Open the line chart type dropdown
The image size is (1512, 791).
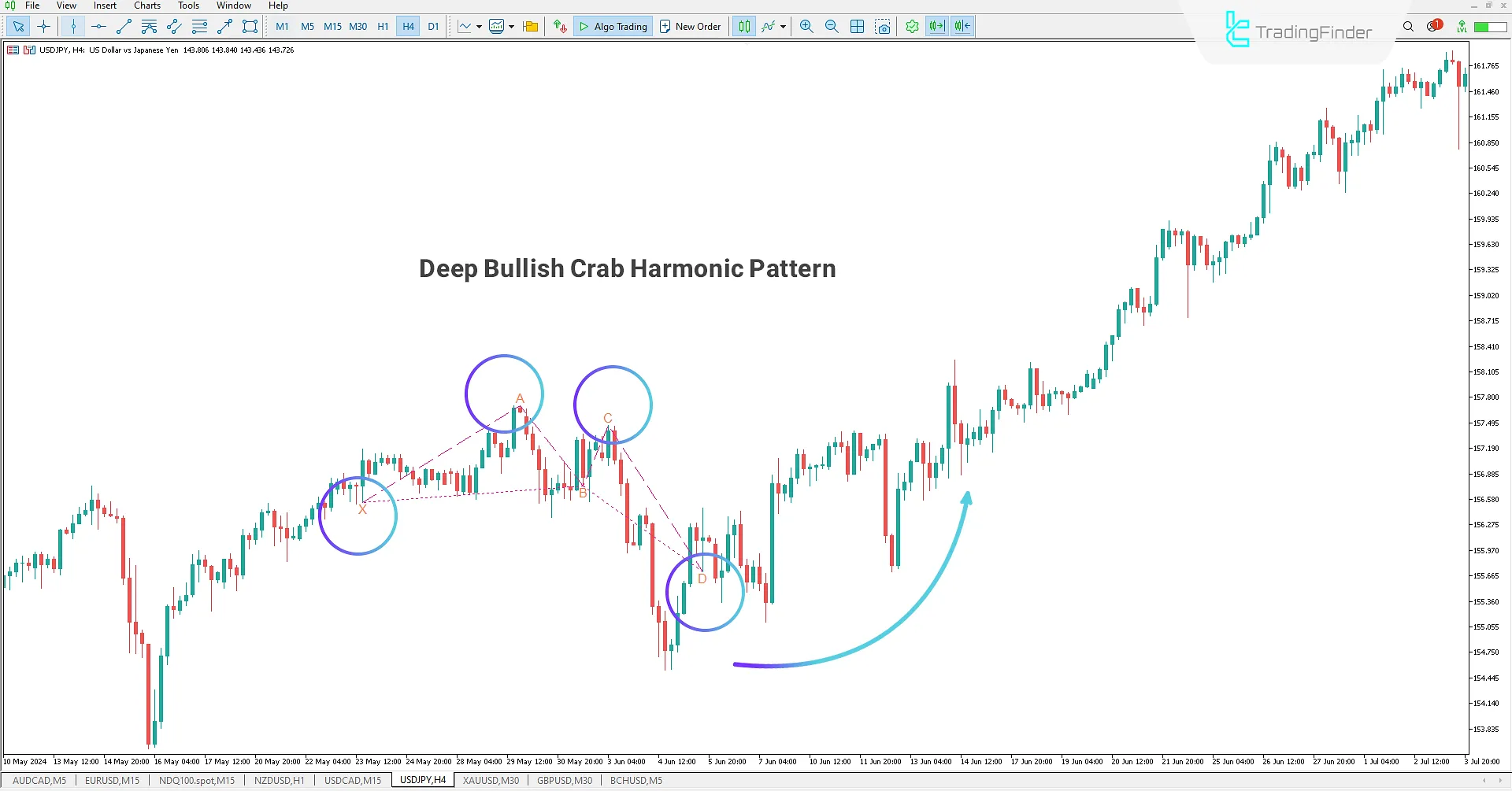coord(479,26)
